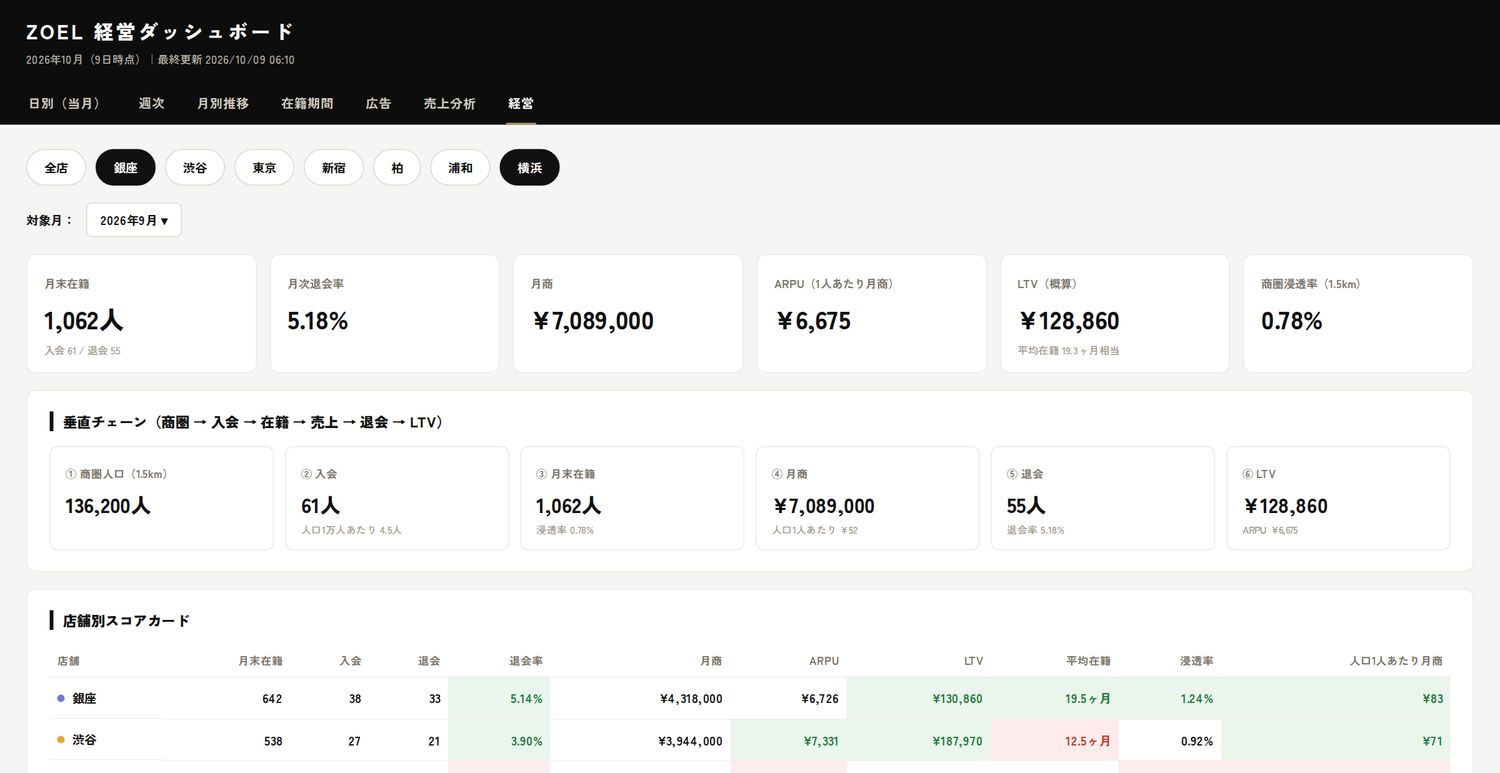This screenshot has height=773, width=1500.
Task: Select the 経営 tab
Action: (x=521, y=103)
